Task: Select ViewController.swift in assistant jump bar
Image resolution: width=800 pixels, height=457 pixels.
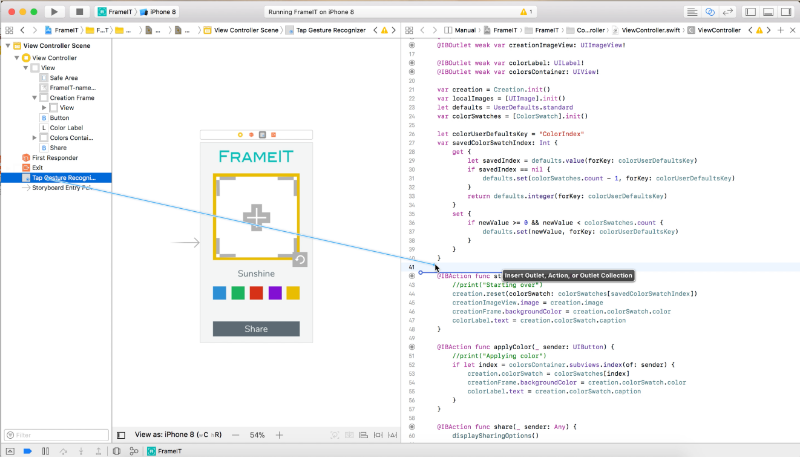Action: [x=646, y=30]
